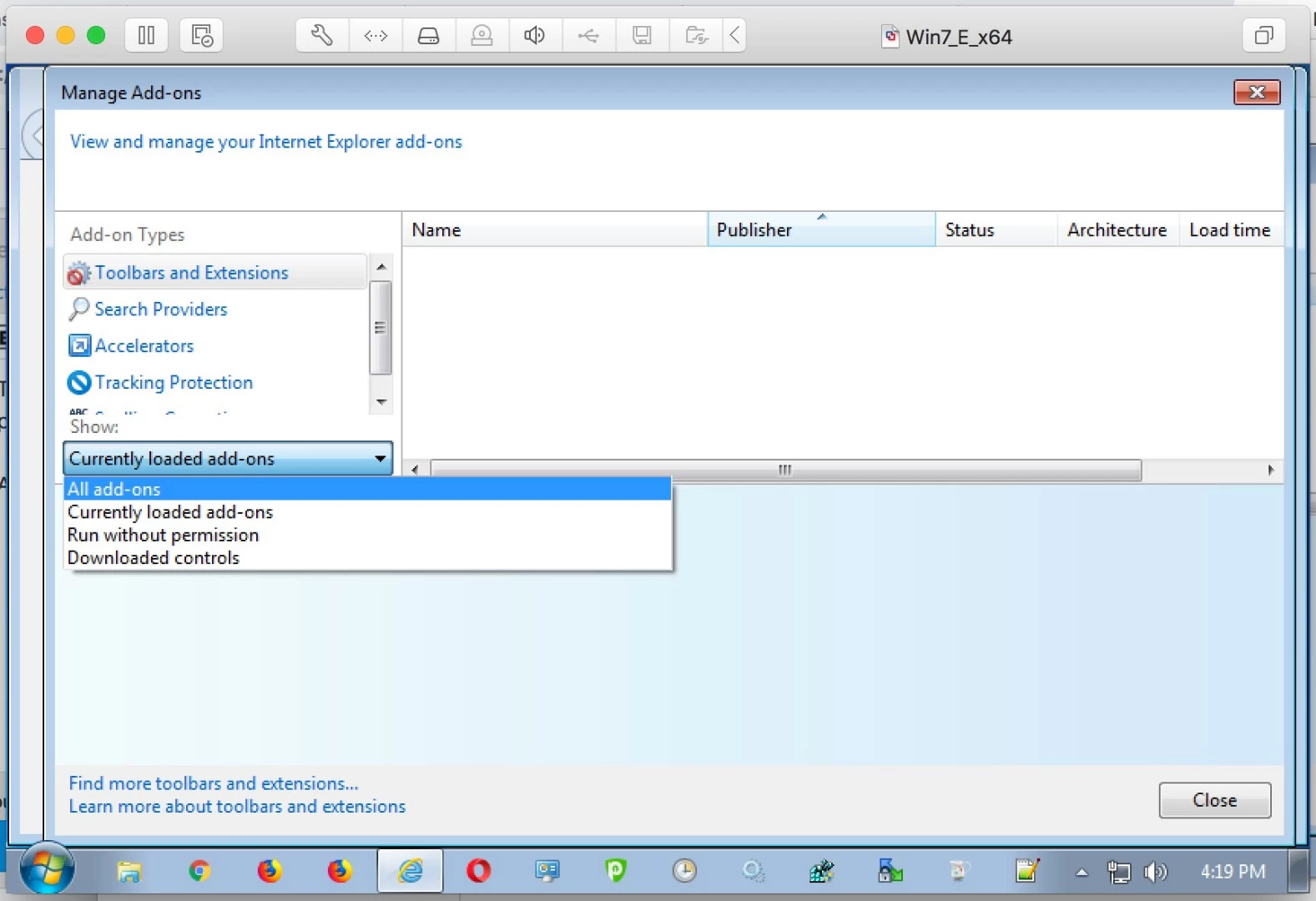This screenshot has height=901, width=1316.
Task: Choose All add-ons in dropdown list
Action: tap(367, 489)
